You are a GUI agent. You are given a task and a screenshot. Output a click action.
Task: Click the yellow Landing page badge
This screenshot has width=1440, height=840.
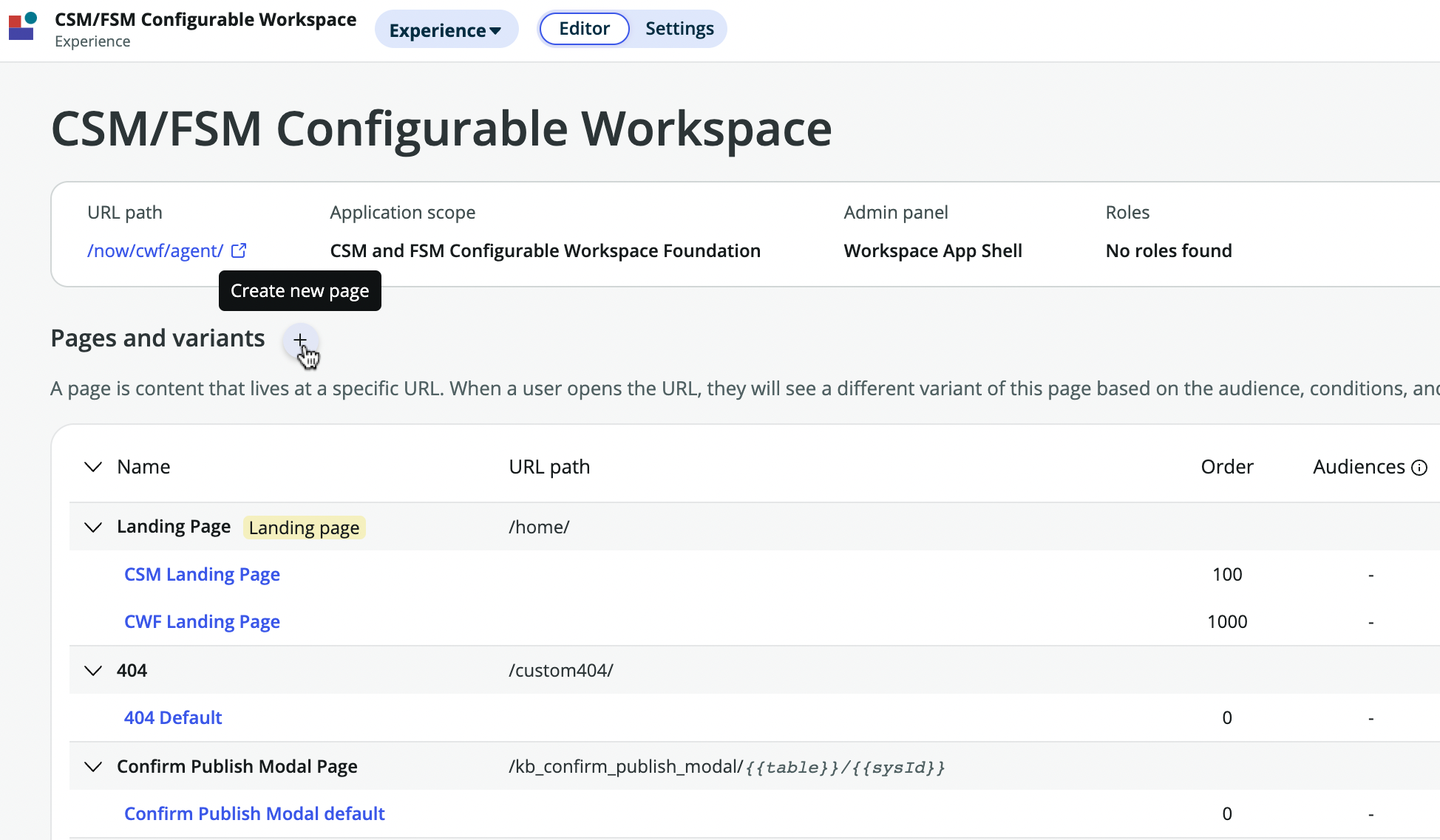tap(304, 527)
